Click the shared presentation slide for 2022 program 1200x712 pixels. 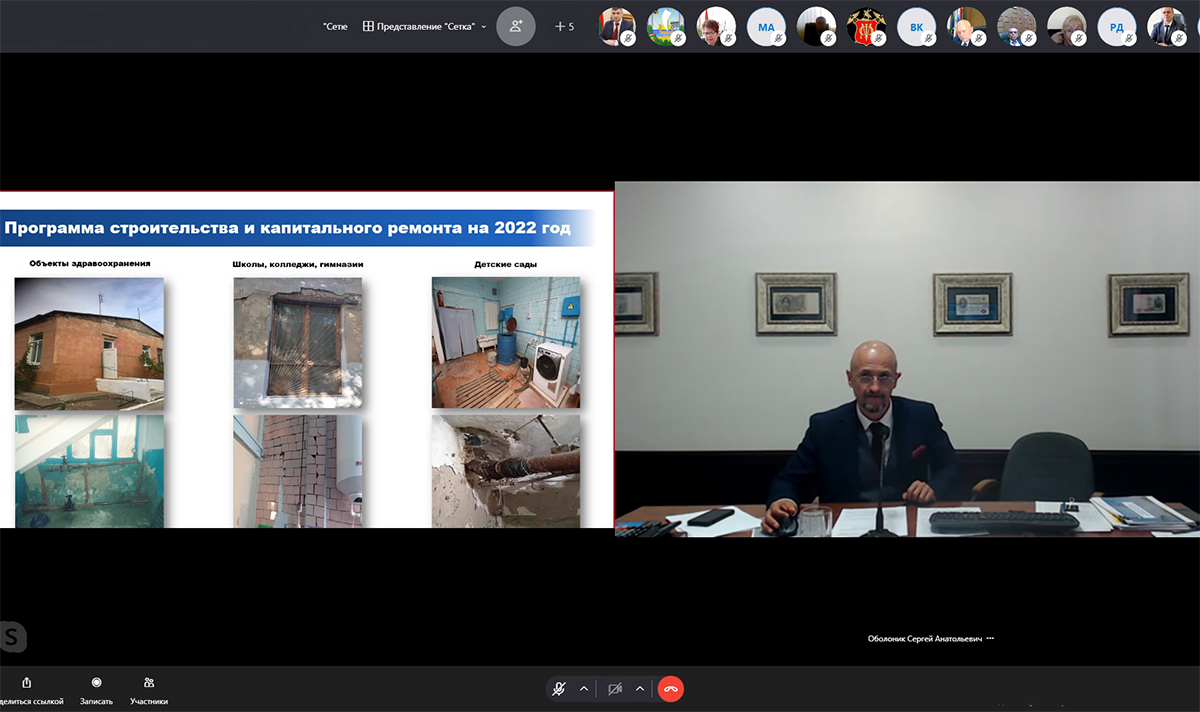click(x=306, y=359)
